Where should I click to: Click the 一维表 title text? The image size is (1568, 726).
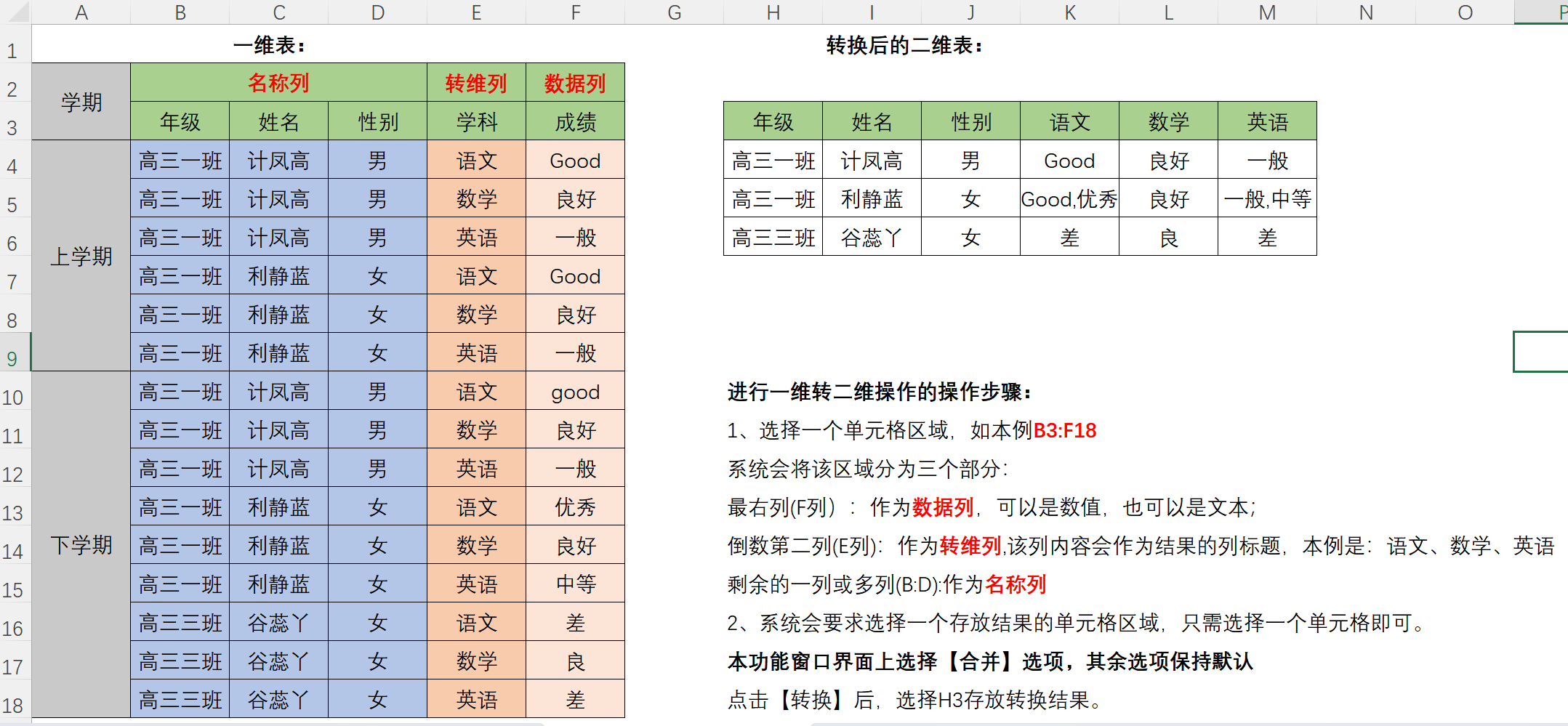(x=269, y=46)
